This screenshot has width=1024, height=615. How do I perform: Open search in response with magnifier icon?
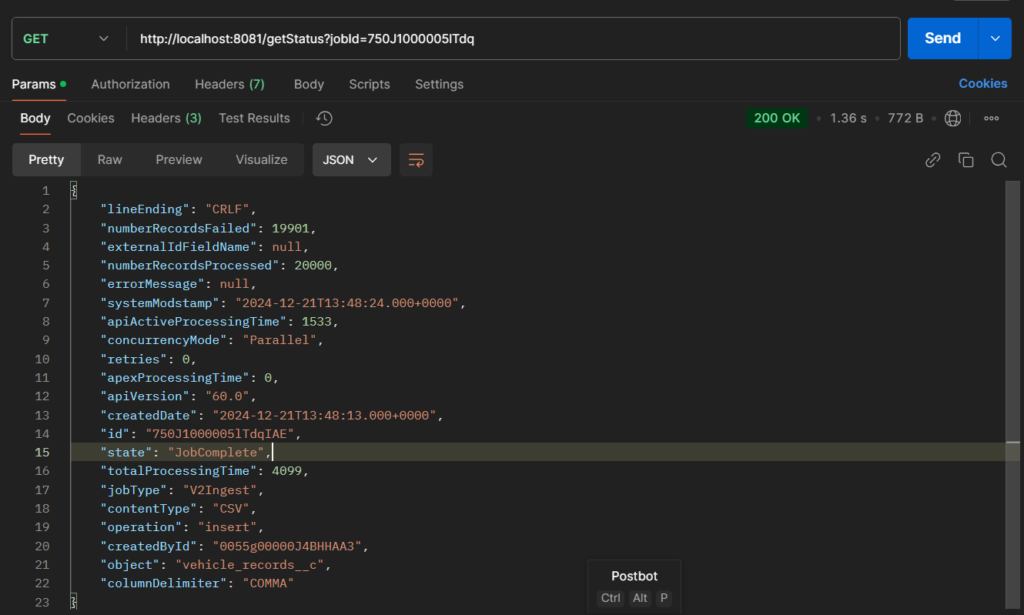(x=998, y=160)
